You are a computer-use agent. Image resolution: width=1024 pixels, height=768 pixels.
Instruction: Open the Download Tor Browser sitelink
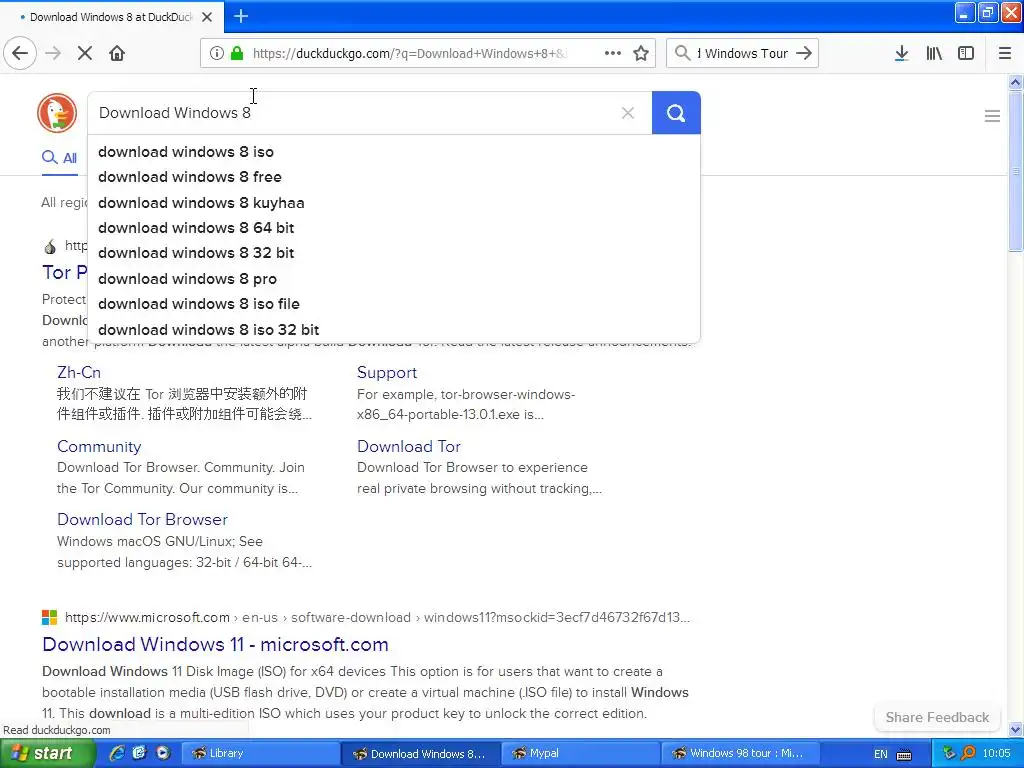coord(142,519)
